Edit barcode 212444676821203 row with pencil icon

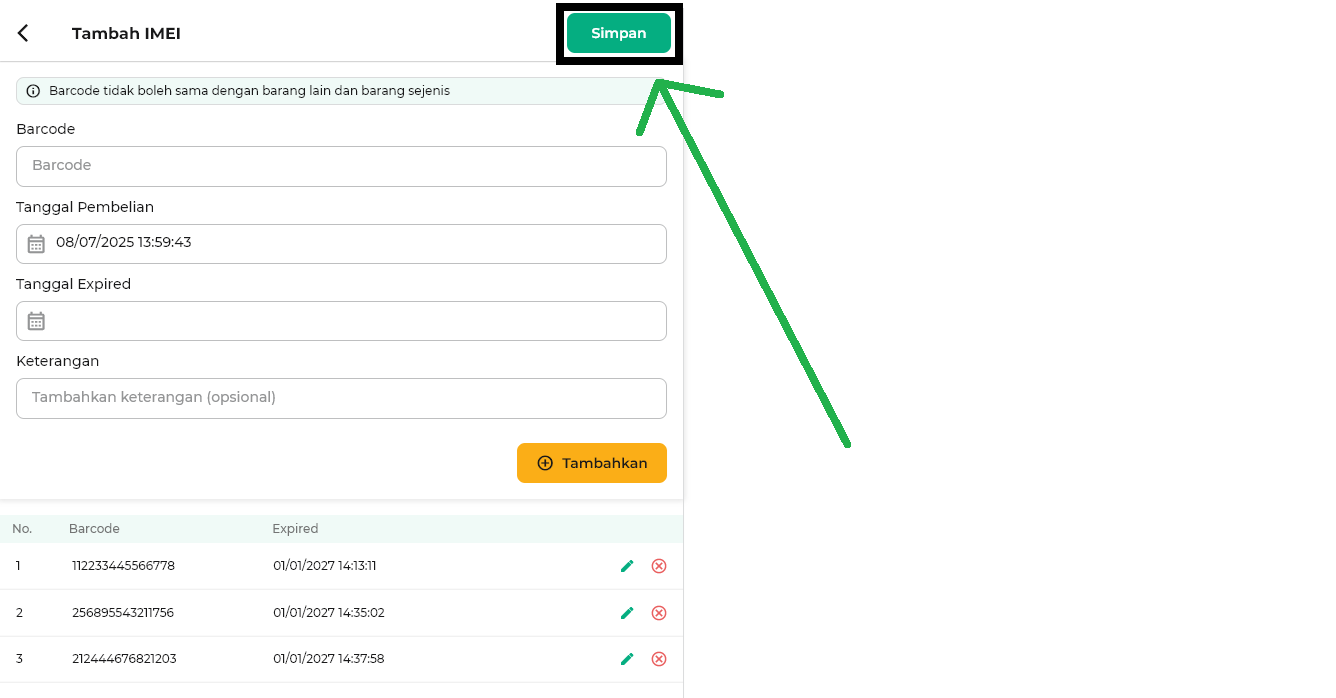click(x=627, y=659)
